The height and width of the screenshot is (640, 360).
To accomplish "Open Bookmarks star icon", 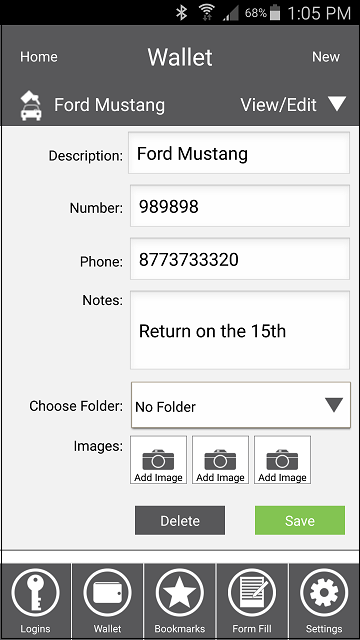I will click(x=180, y=593).
